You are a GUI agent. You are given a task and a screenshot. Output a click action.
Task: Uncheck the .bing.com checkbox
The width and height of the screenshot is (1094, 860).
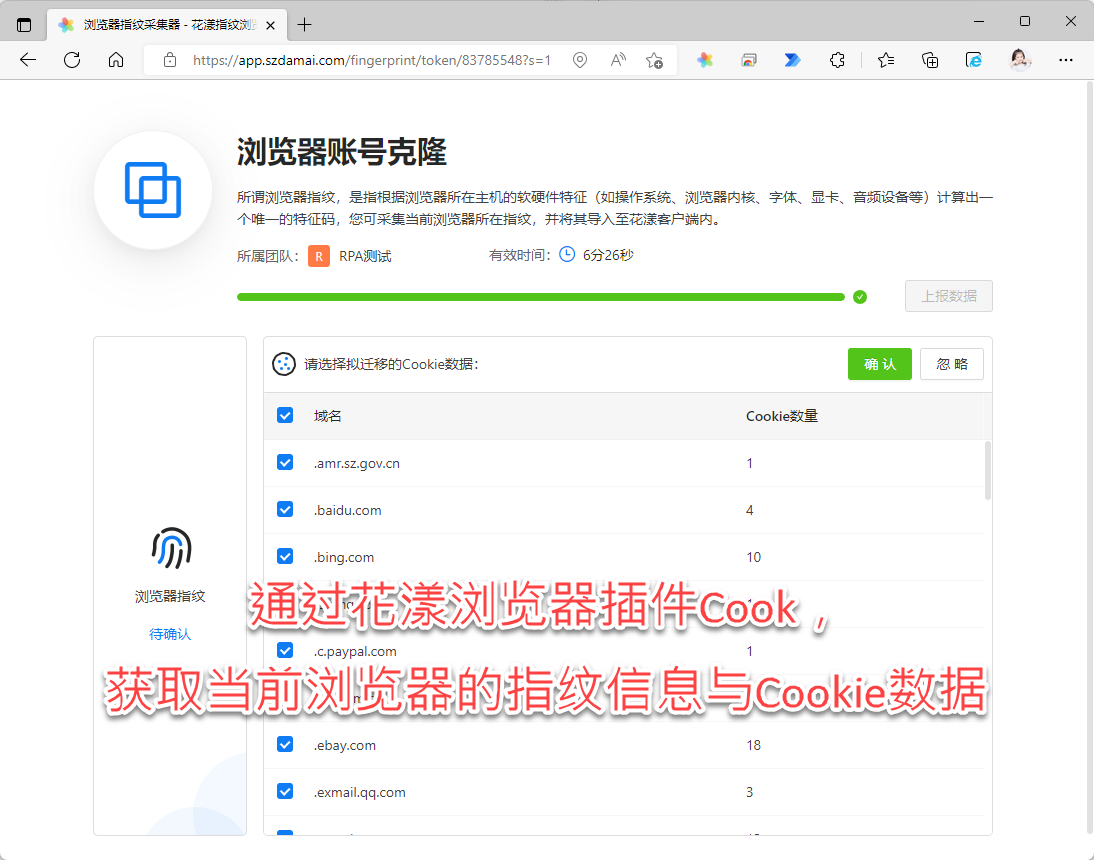click(285, 556)
